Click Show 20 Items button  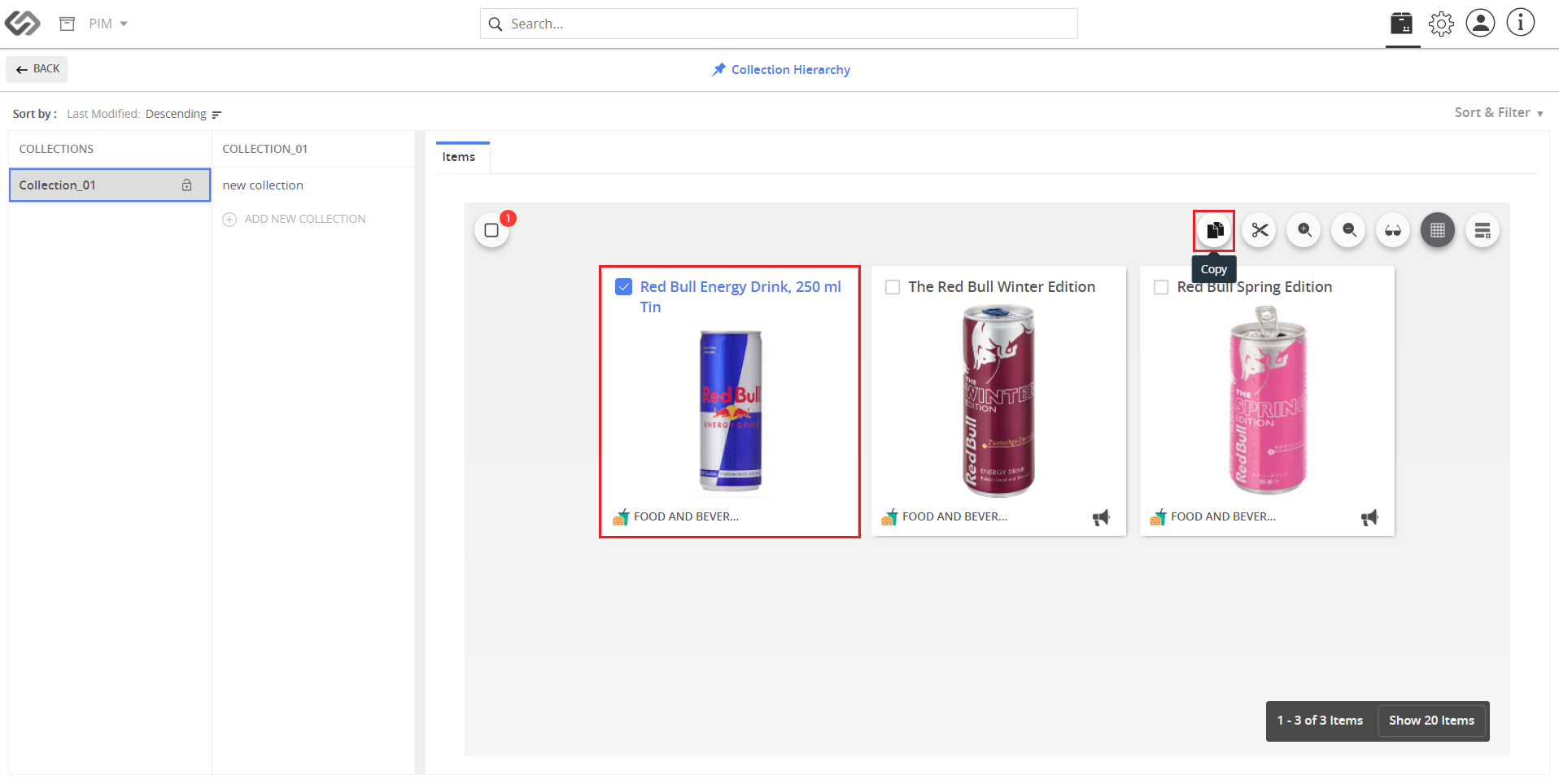(x=1431, y=721)
